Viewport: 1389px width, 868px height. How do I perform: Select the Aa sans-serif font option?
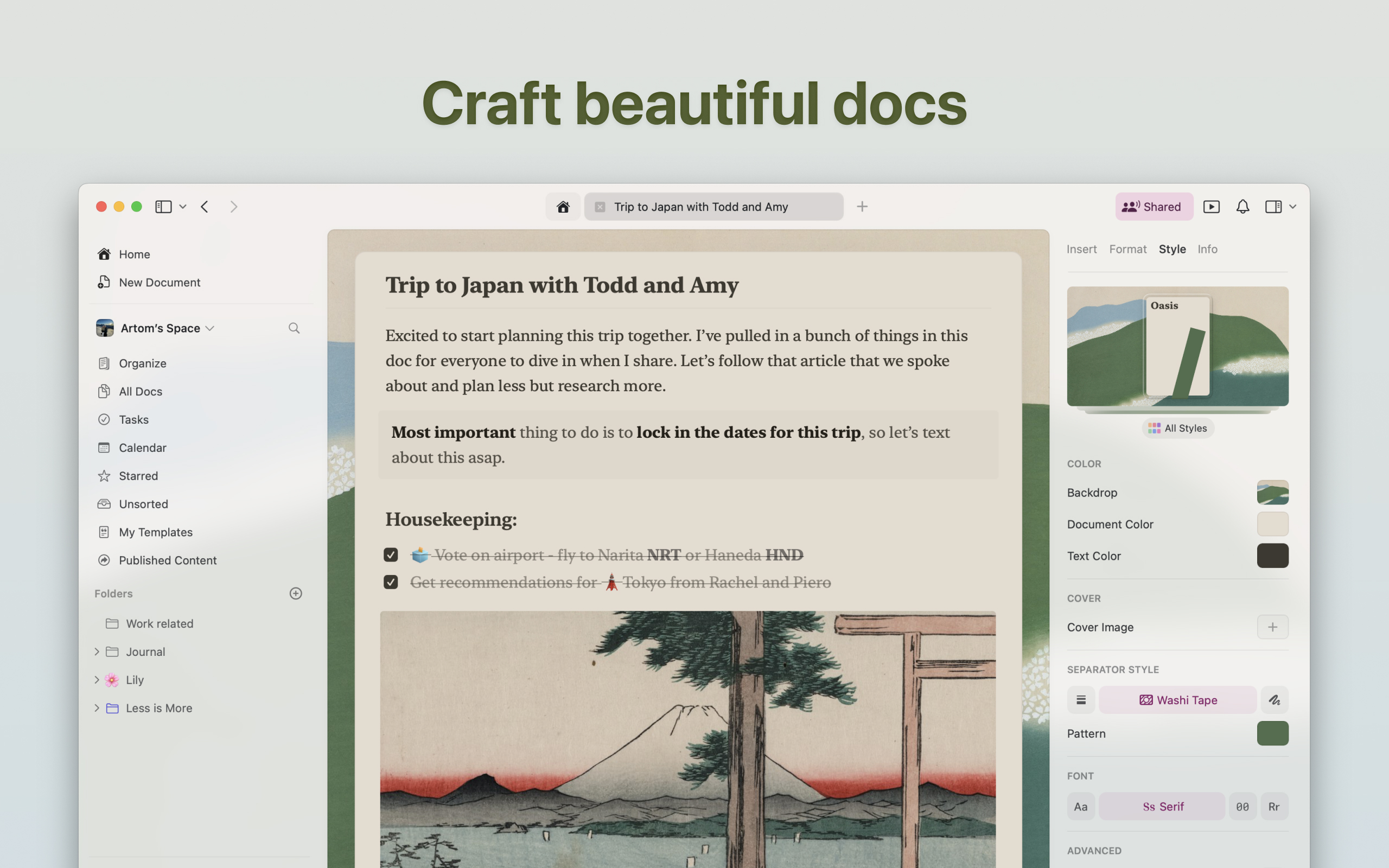[x=1081, y=806]
